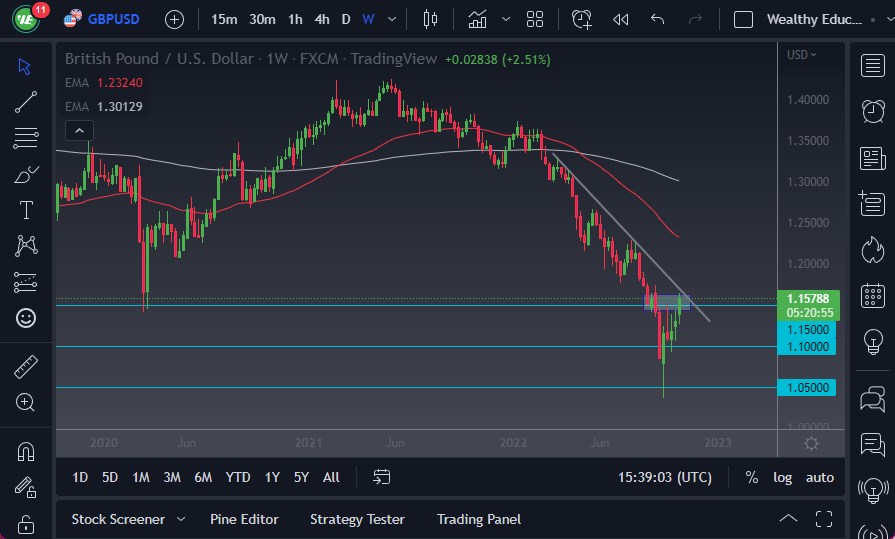Start Bar Replay with rewind icon
The width and height of the screenshot is (895, 539).
620,19
